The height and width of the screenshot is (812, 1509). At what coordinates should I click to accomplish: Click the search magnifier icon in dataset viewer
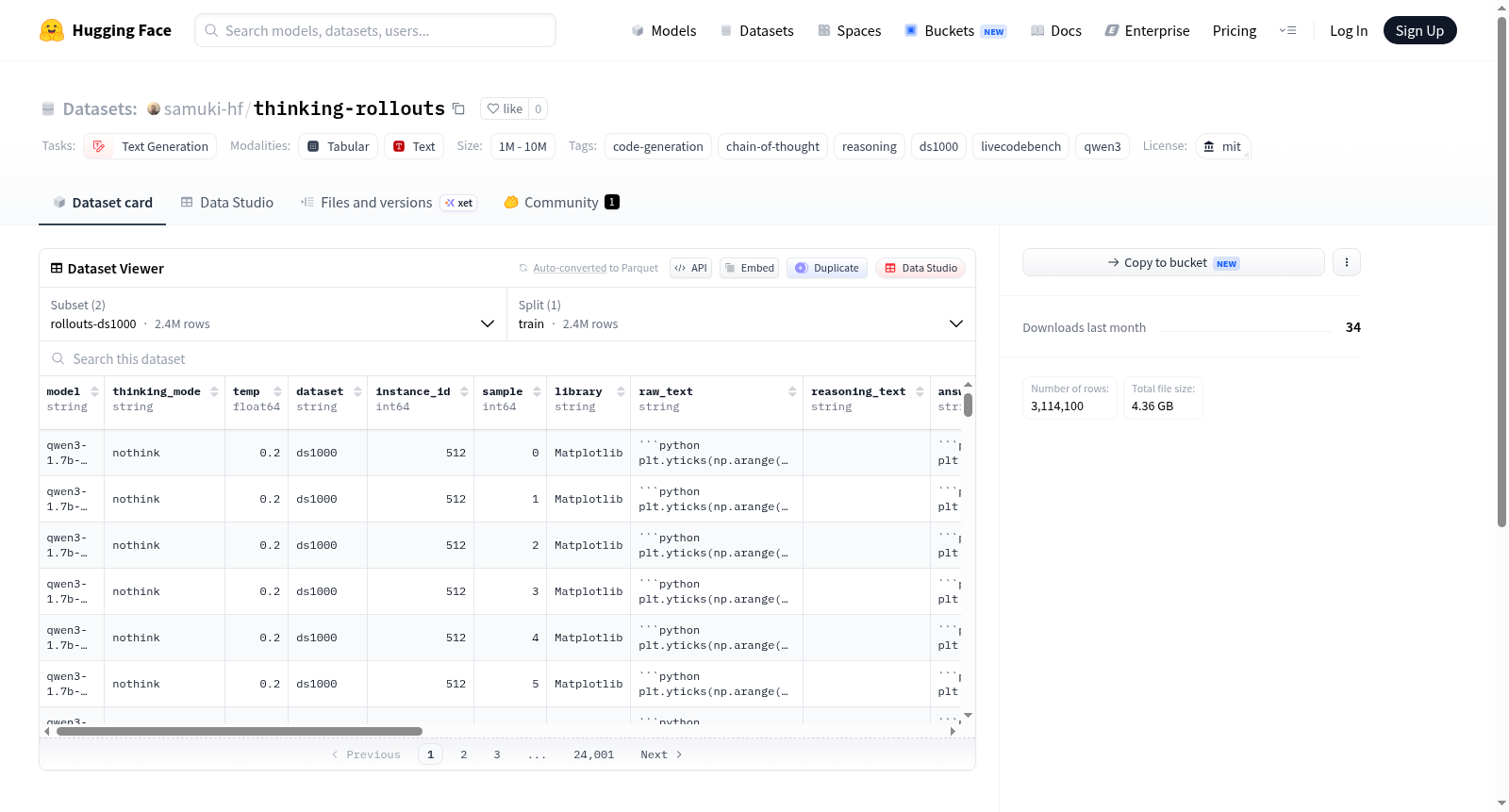58,358
